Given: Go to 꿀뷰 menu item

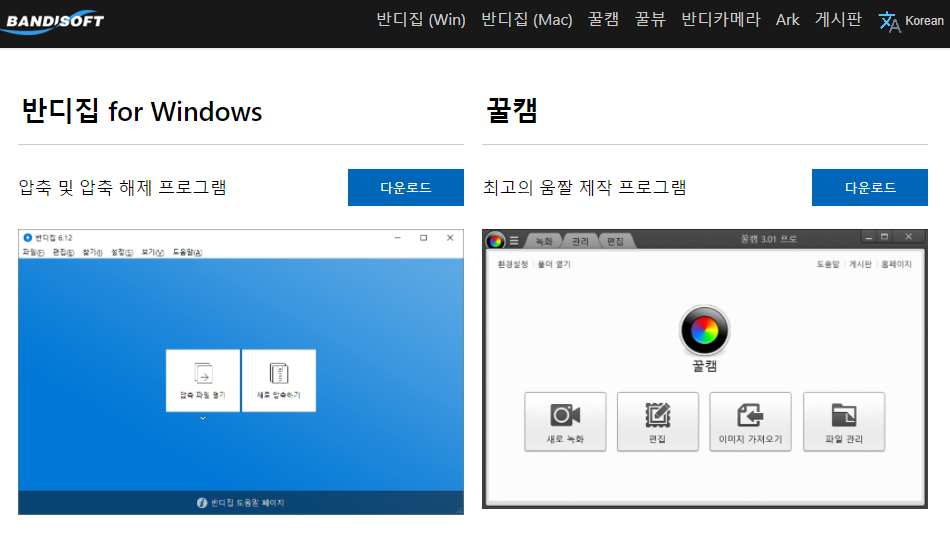Looking at the screenshot, I should (x=650, y=19).
